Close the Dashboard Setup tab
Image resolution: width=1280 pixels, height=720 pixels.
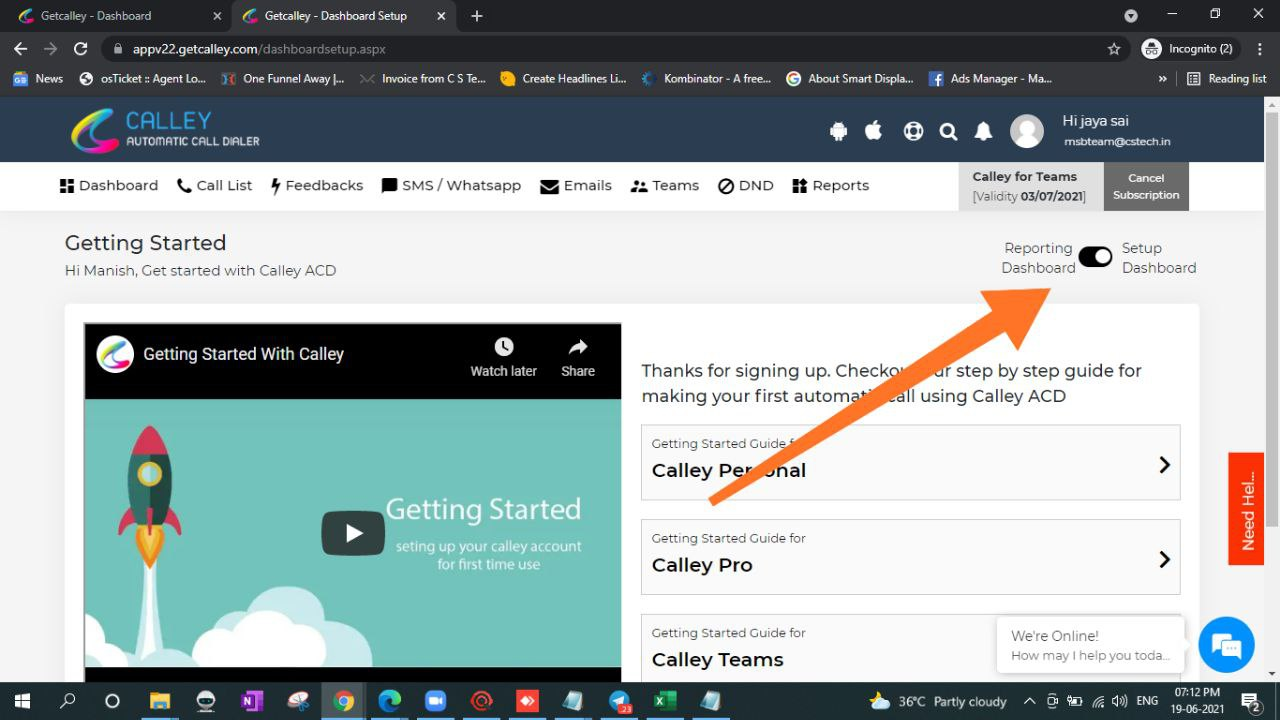[439, 16]
